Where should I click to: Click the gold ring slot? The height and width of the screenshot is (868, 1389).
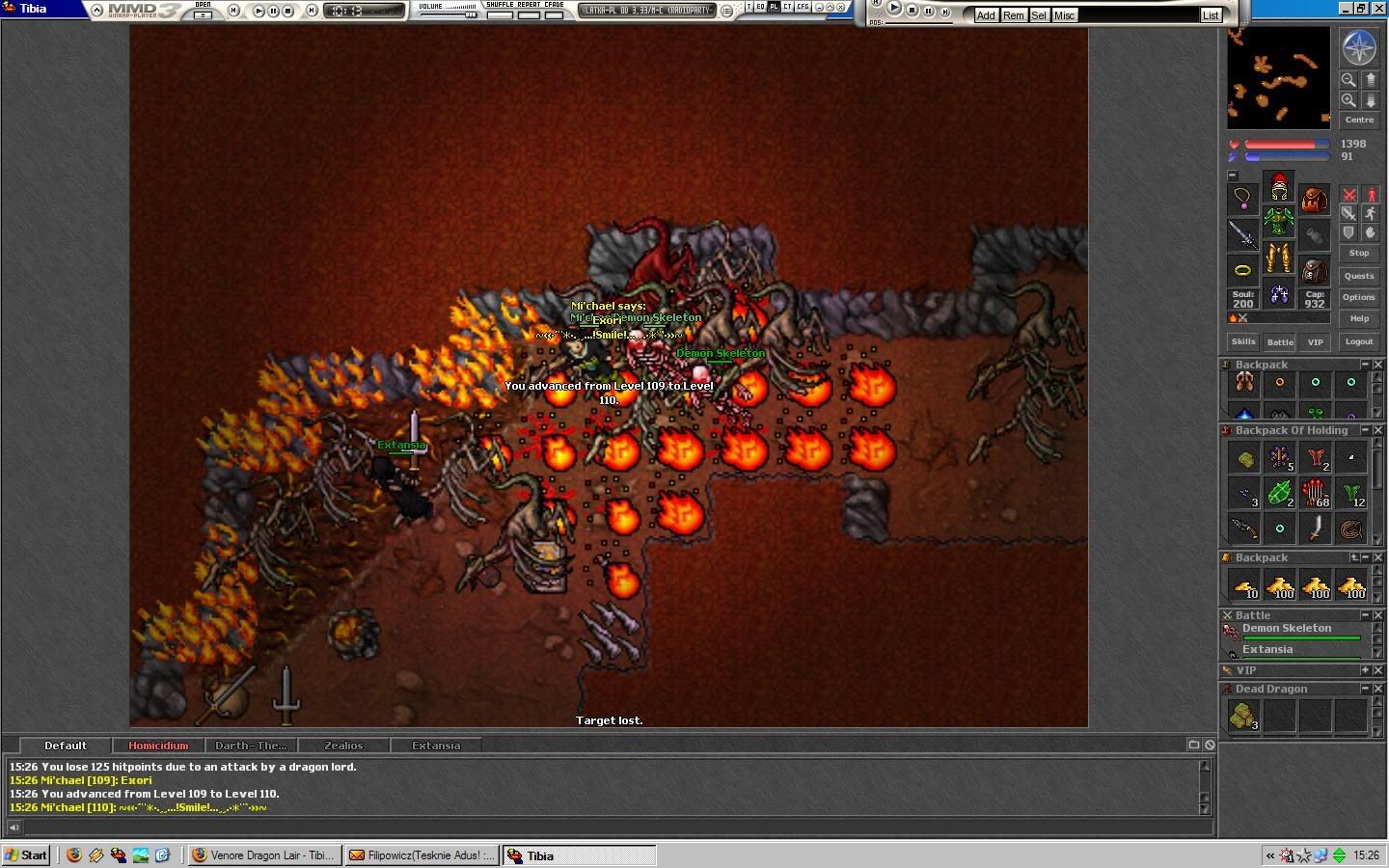(x=1243, y=270)
